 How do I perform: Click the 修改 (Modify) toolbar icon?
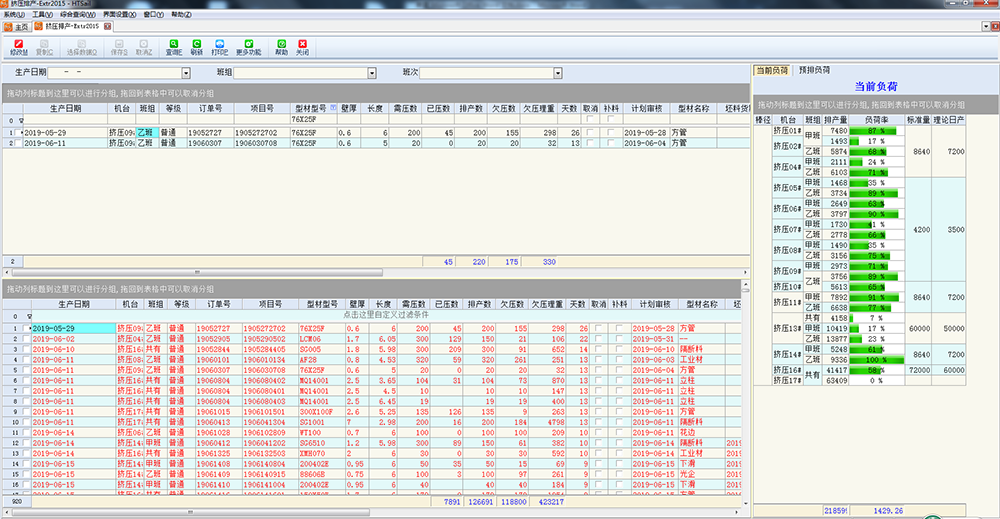point(18,46)
